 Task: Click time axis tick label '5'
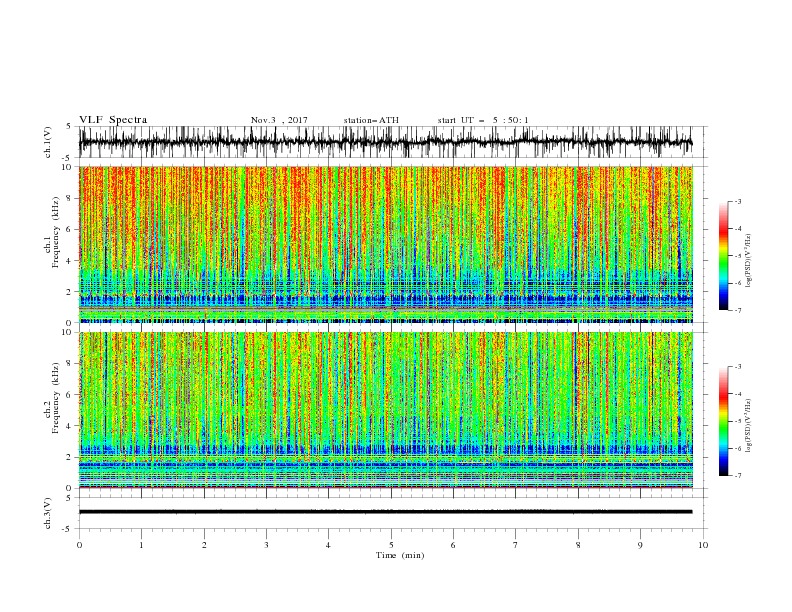[391, 545]
